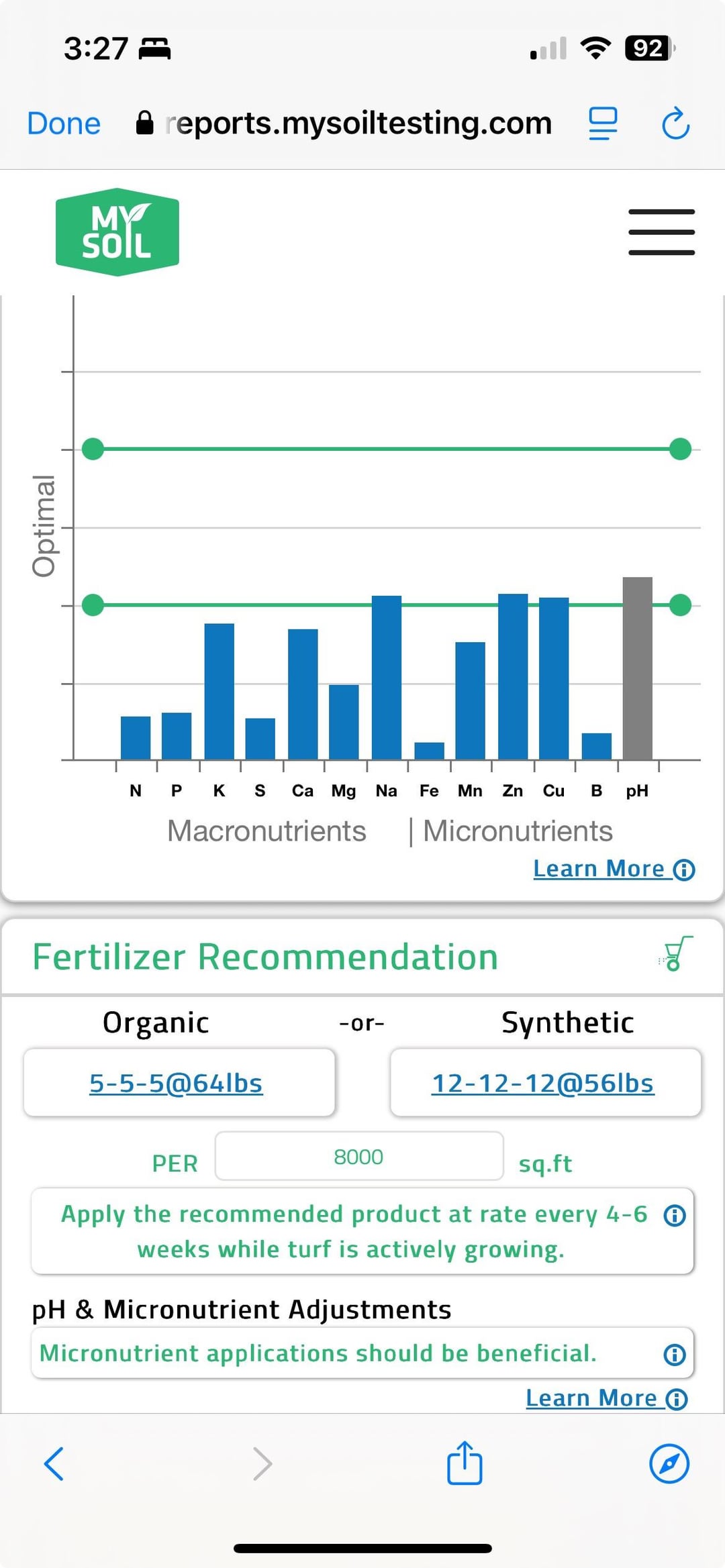This screenshot has height=1568, width=725.
Task: Open the share sheet icon
Action: coord(465,1462)
